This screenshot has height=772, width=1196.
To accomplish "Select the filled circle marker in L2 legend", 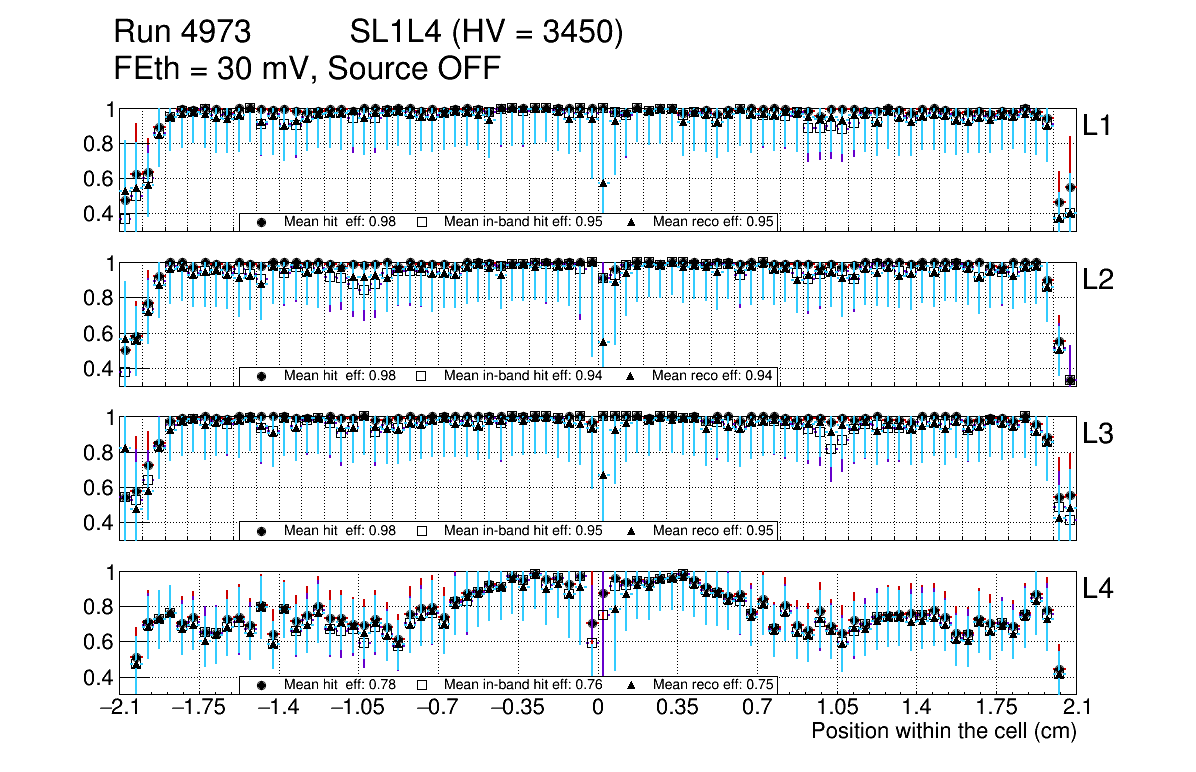I will 262,377.
